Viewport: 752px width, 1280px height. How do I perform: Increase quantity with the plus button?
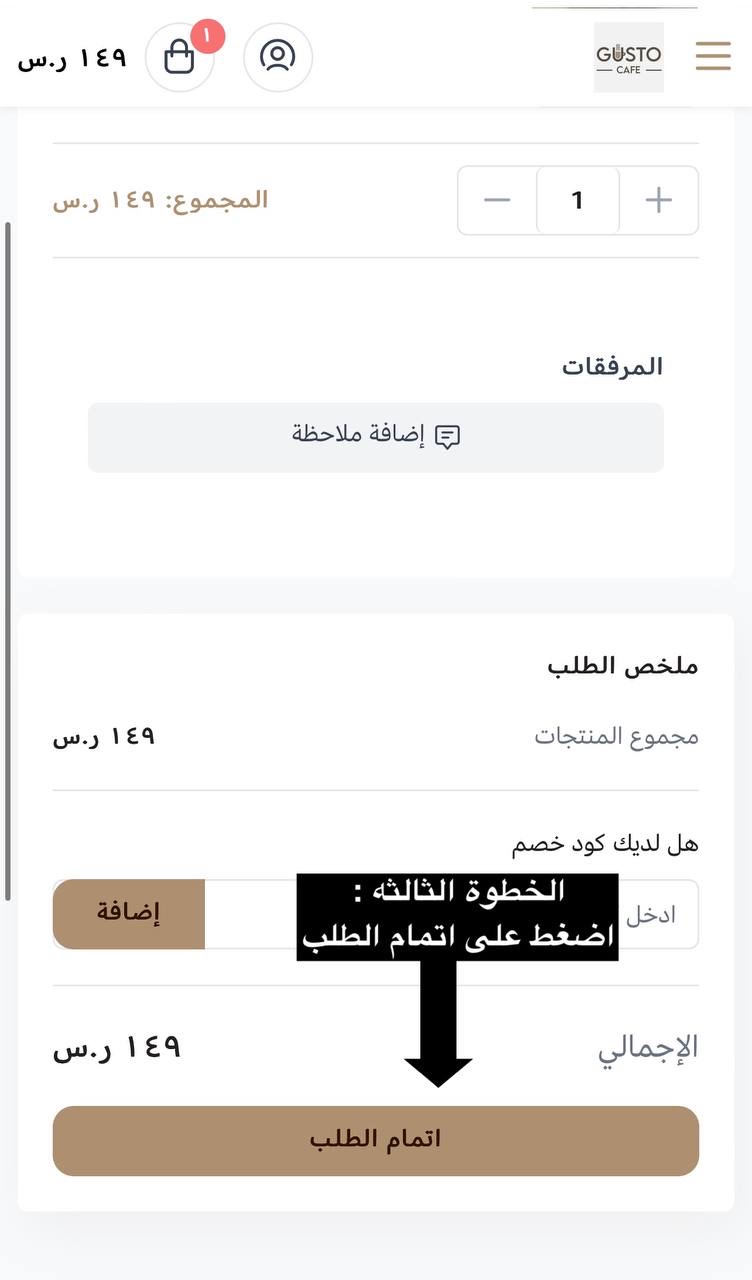[658, 200]
